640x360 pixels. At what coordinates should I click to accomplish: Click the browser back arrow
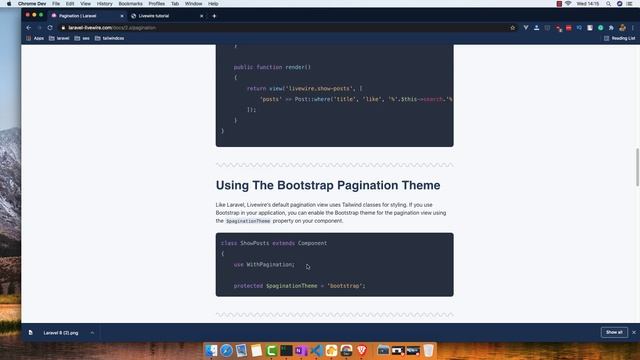[x=29, y=28]
